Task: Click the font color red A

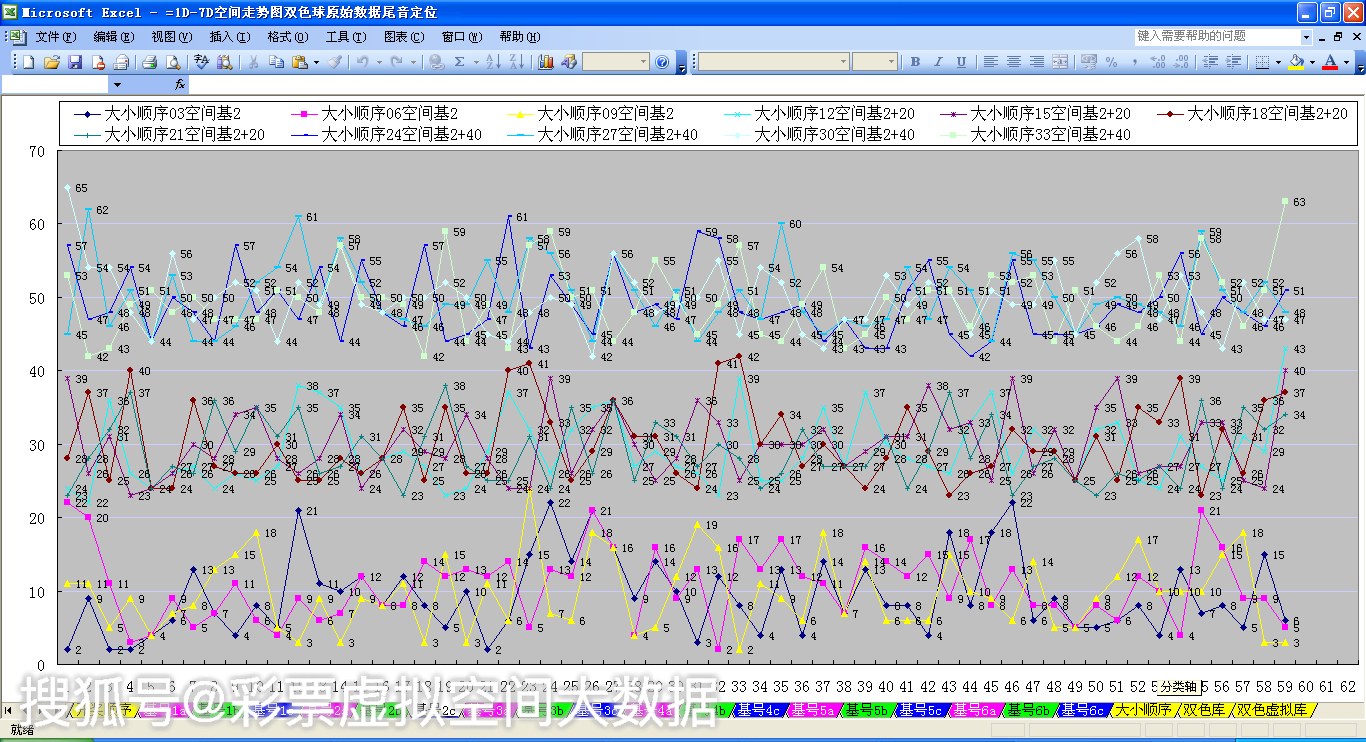Action: tap(1330, 62)
